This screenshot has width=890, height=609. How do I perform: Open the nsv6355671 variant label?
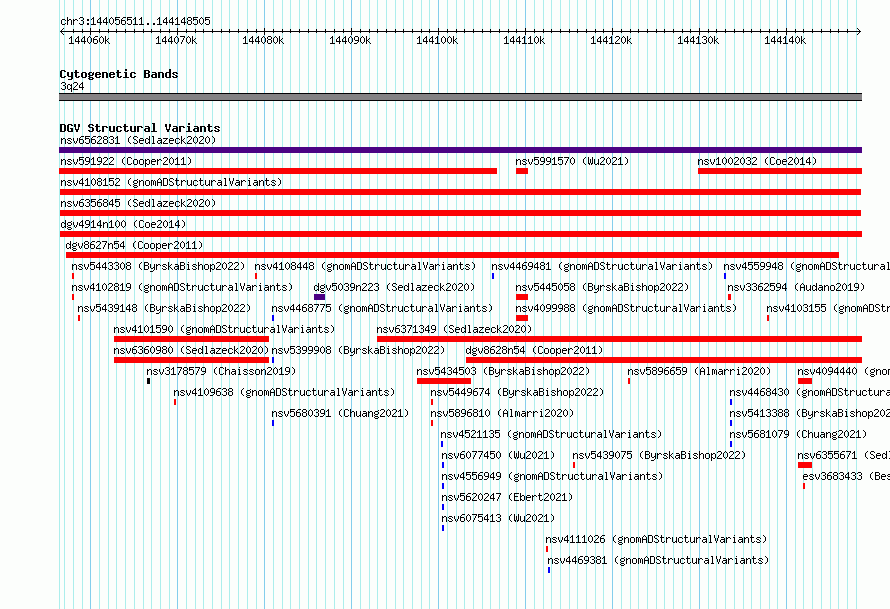click(x=843, y=455)
